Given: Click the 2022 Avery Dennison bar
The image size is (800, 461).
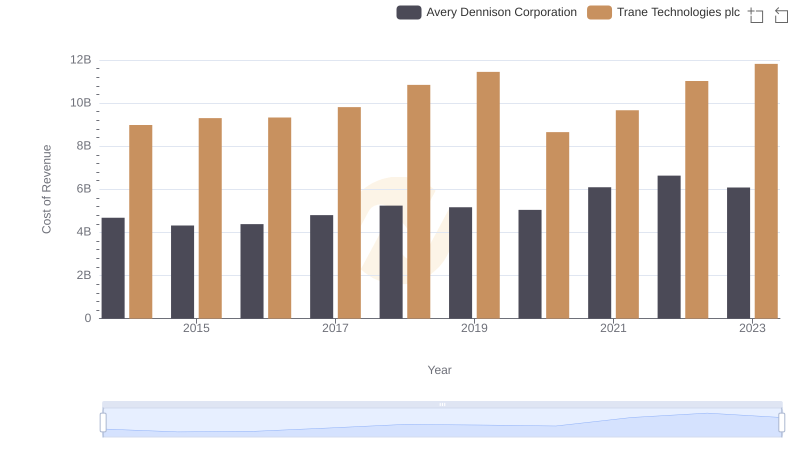Looking at the screenshot, I should click(669, 247).
